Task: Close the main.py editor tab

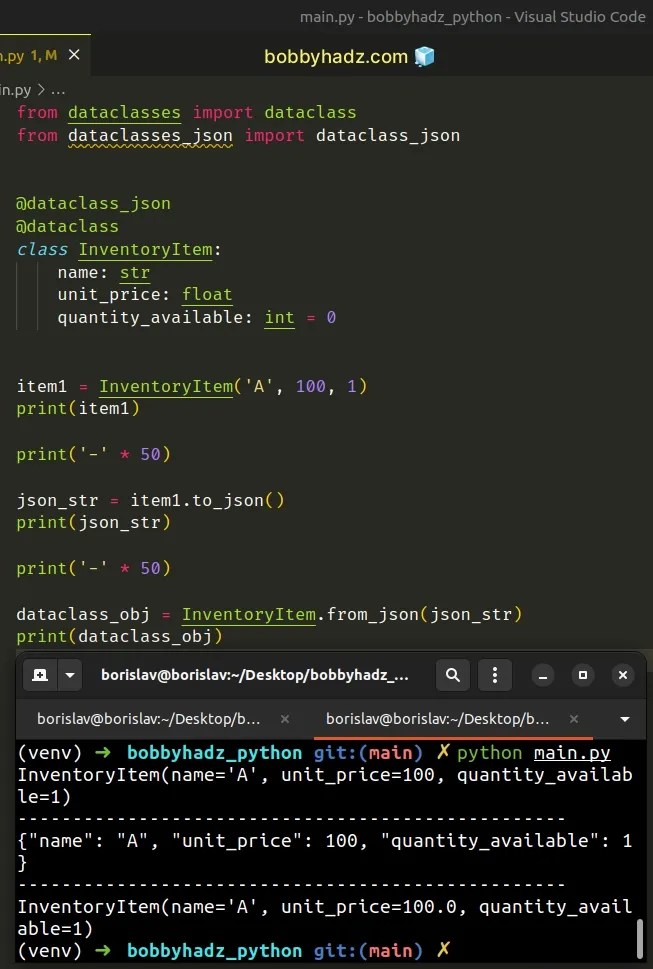Action: coord(74,55)
